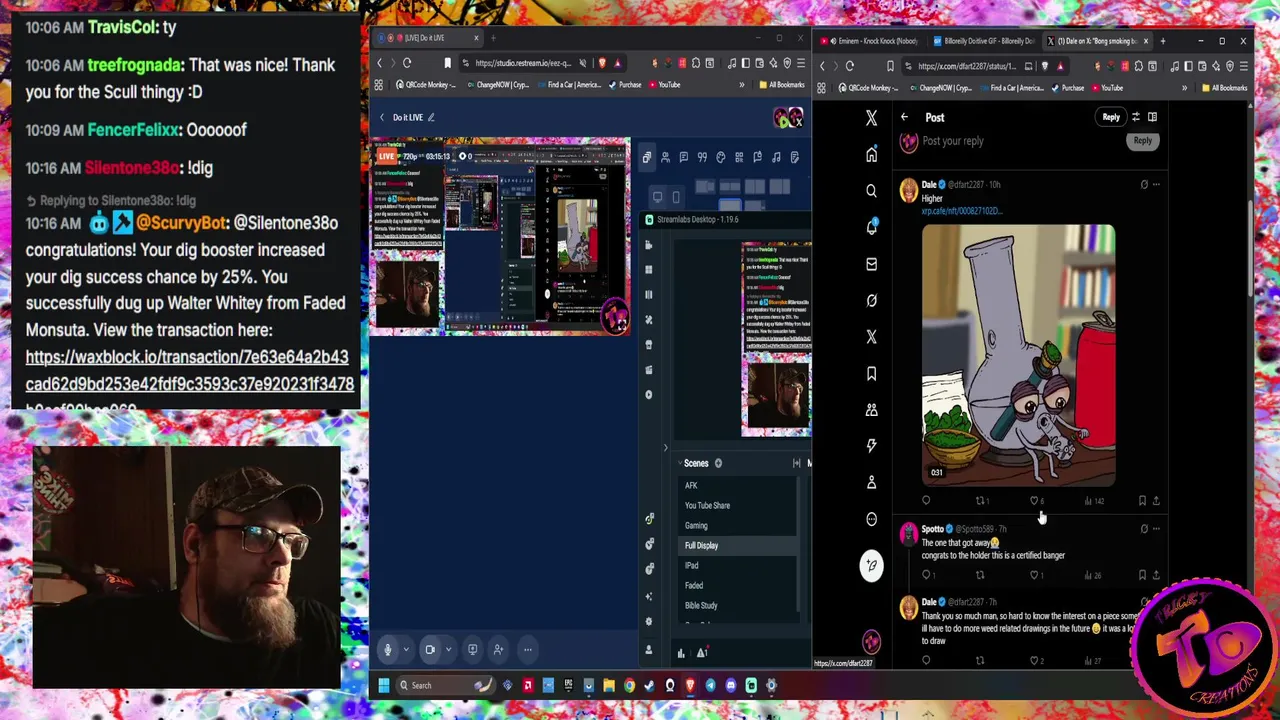The height and width of the screenshot is (720, 1280).
Task: Open X messages envelope icon
Action: [x=871, y=264]
